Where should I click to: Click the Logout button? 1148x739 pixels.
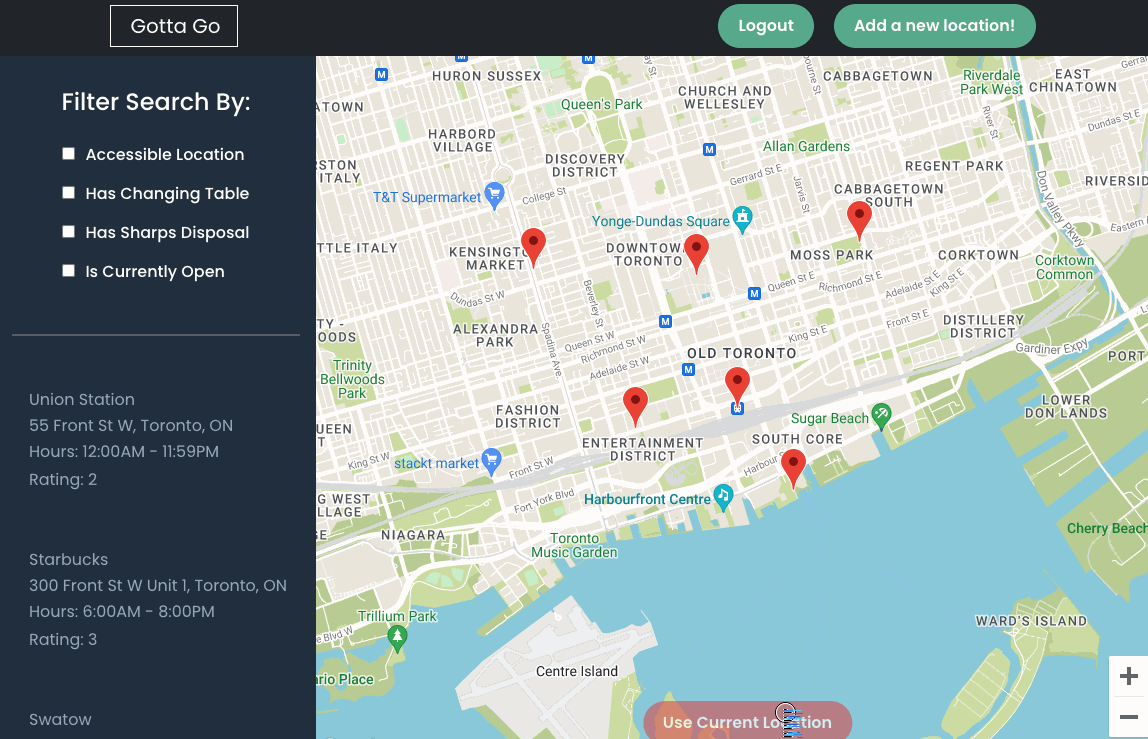pyautogui.click(x=766, y=26)
